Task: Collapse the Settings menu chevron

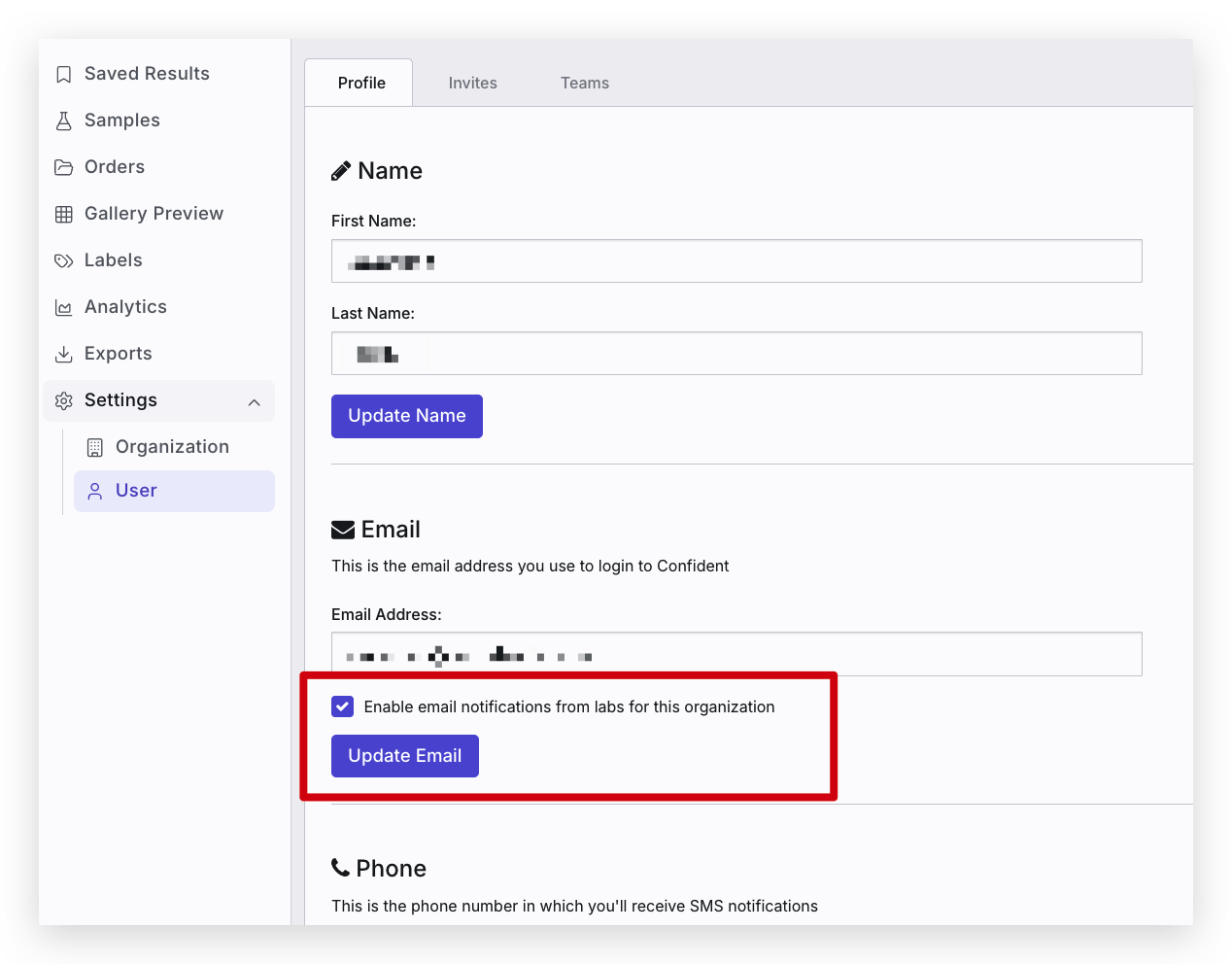Action: (x=255, y=402)
